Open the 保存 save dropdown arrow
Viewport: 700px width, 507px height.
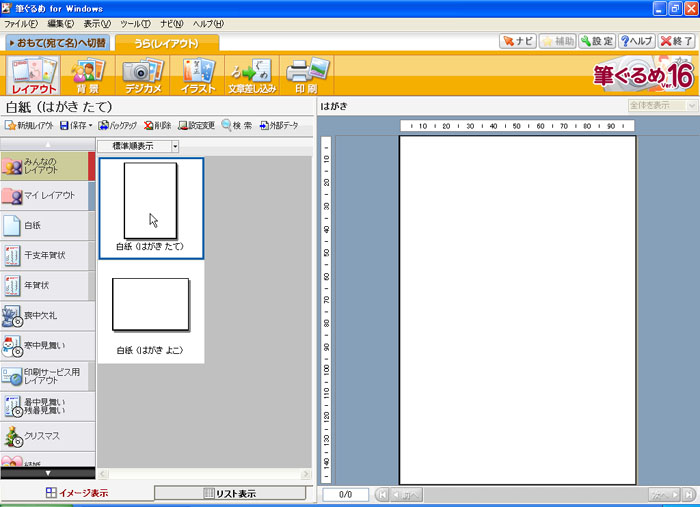pos(91,126)
